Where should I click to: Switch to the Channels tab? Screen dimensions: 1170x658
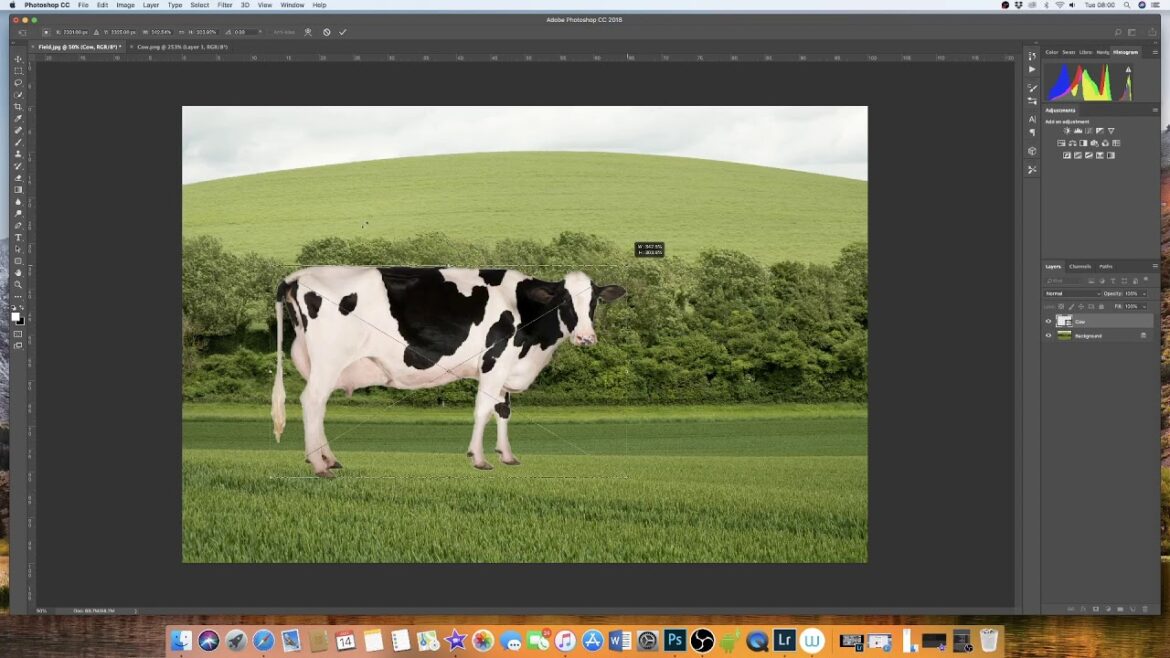point(1080,266)
